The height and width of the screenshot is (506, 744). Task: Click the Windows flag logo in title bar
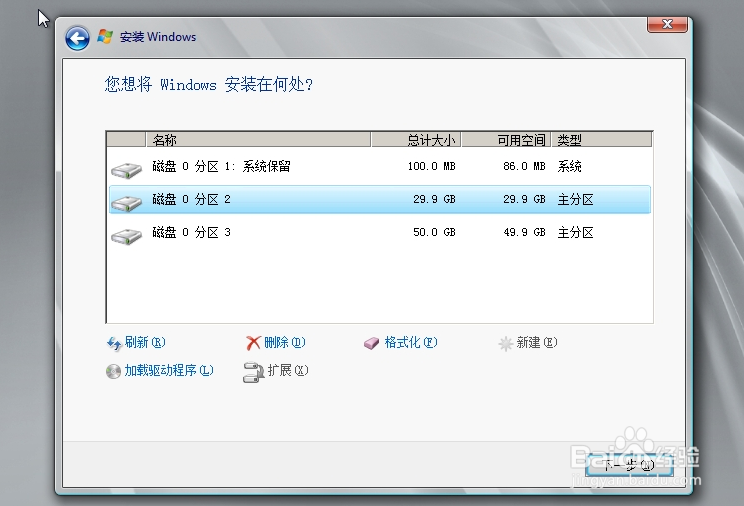[x=105, y=37]
